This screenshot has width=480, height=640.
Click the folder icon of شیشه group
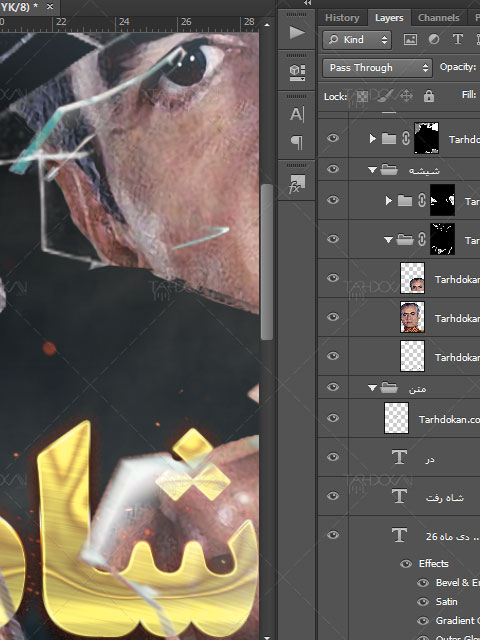tap(389, 169)
